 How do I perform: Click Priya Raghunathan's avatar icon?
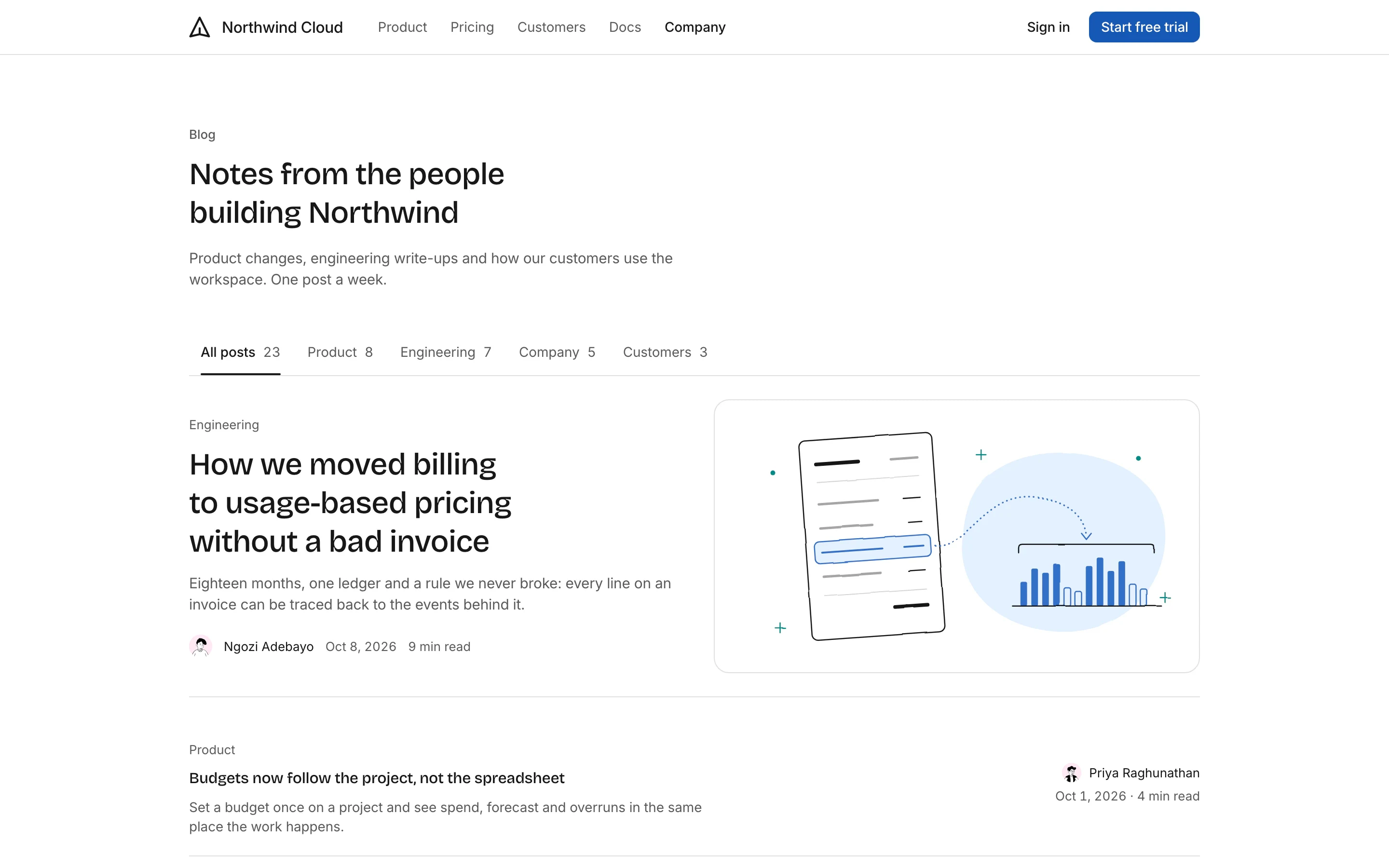pos(1071,773)
